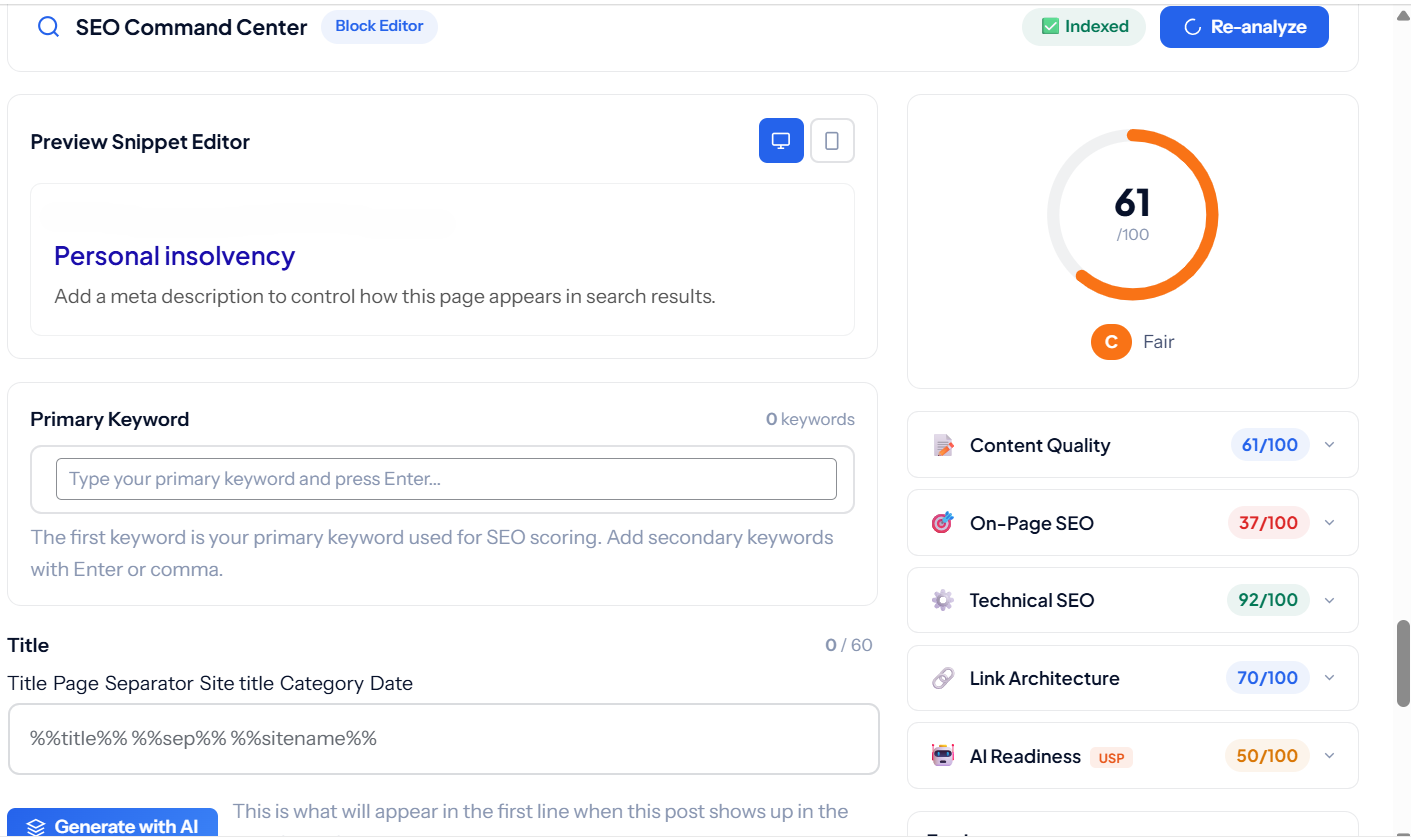Expand the Content Quality section
The image size is (1411, 837).
(1329, 445)
